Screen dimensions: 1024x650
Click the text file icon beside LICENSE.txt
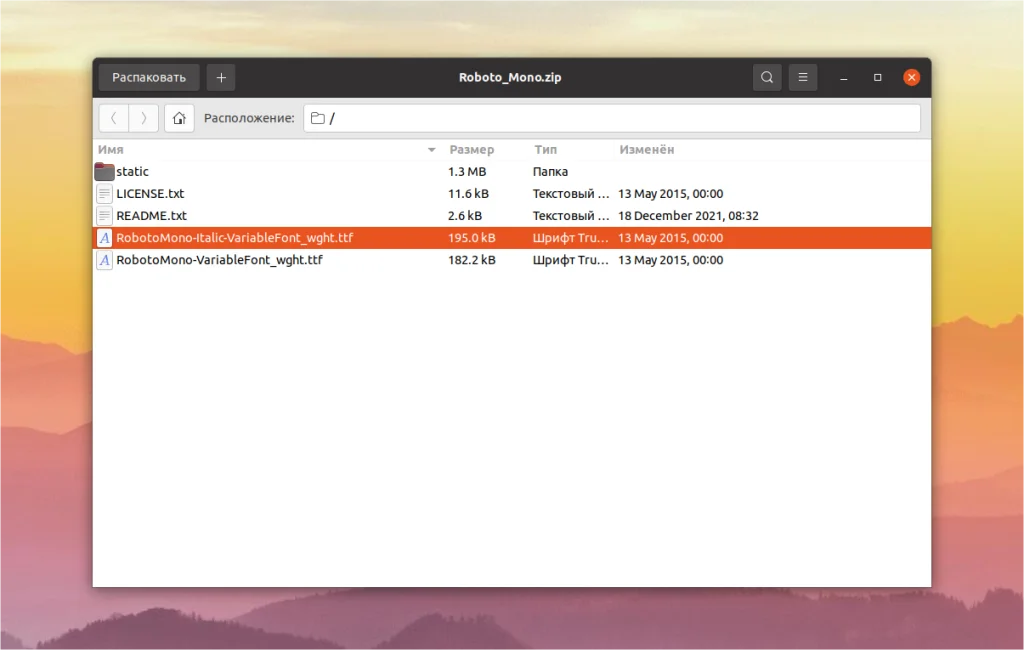coord(104,193)
